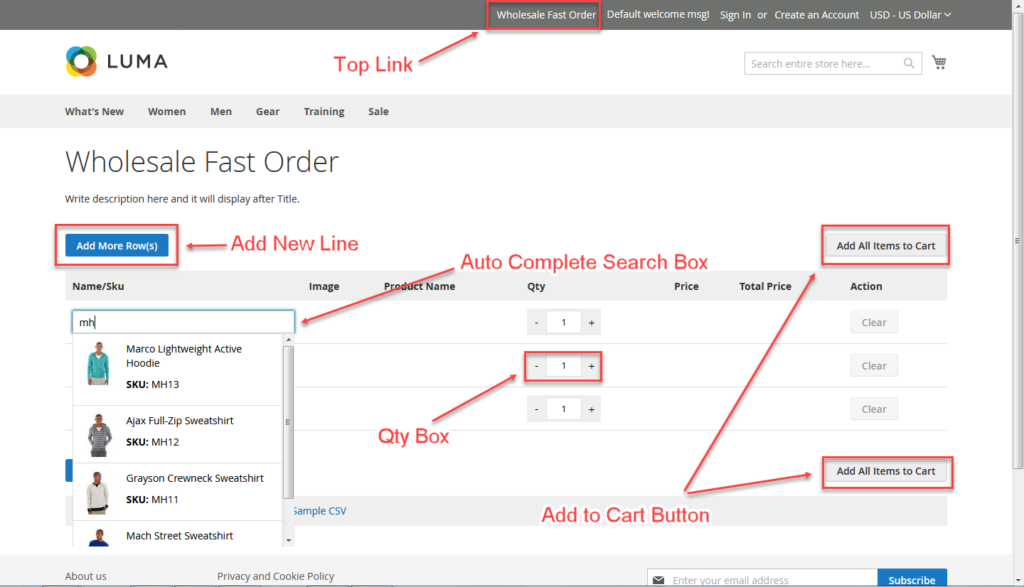Select Mach Street Sweatshirt suggestion
Screen dimensions: 1024x587
(x=178, y=535)
